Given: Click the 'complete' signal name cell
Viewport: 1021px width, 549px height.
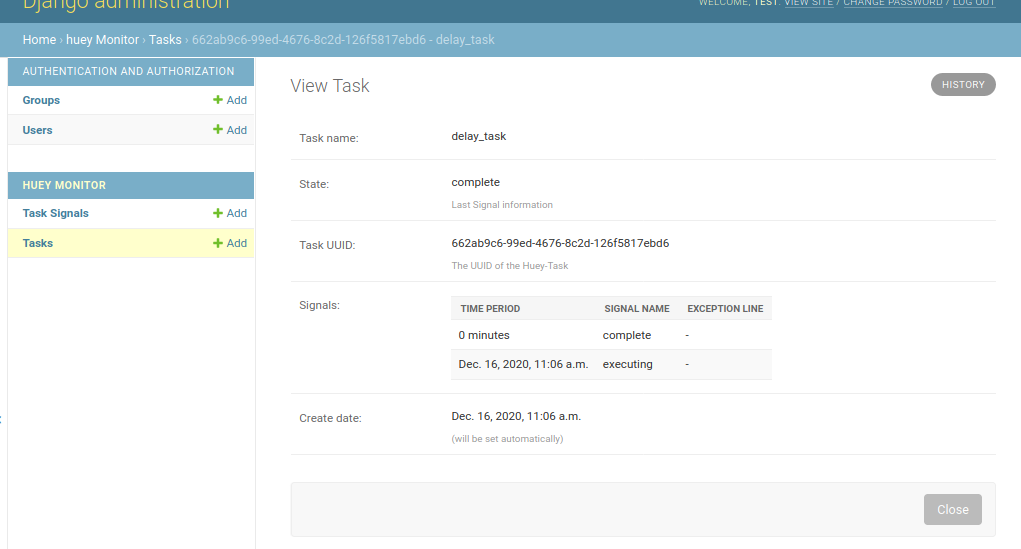Looking at the screenshot, I should [x=626, y=335].
